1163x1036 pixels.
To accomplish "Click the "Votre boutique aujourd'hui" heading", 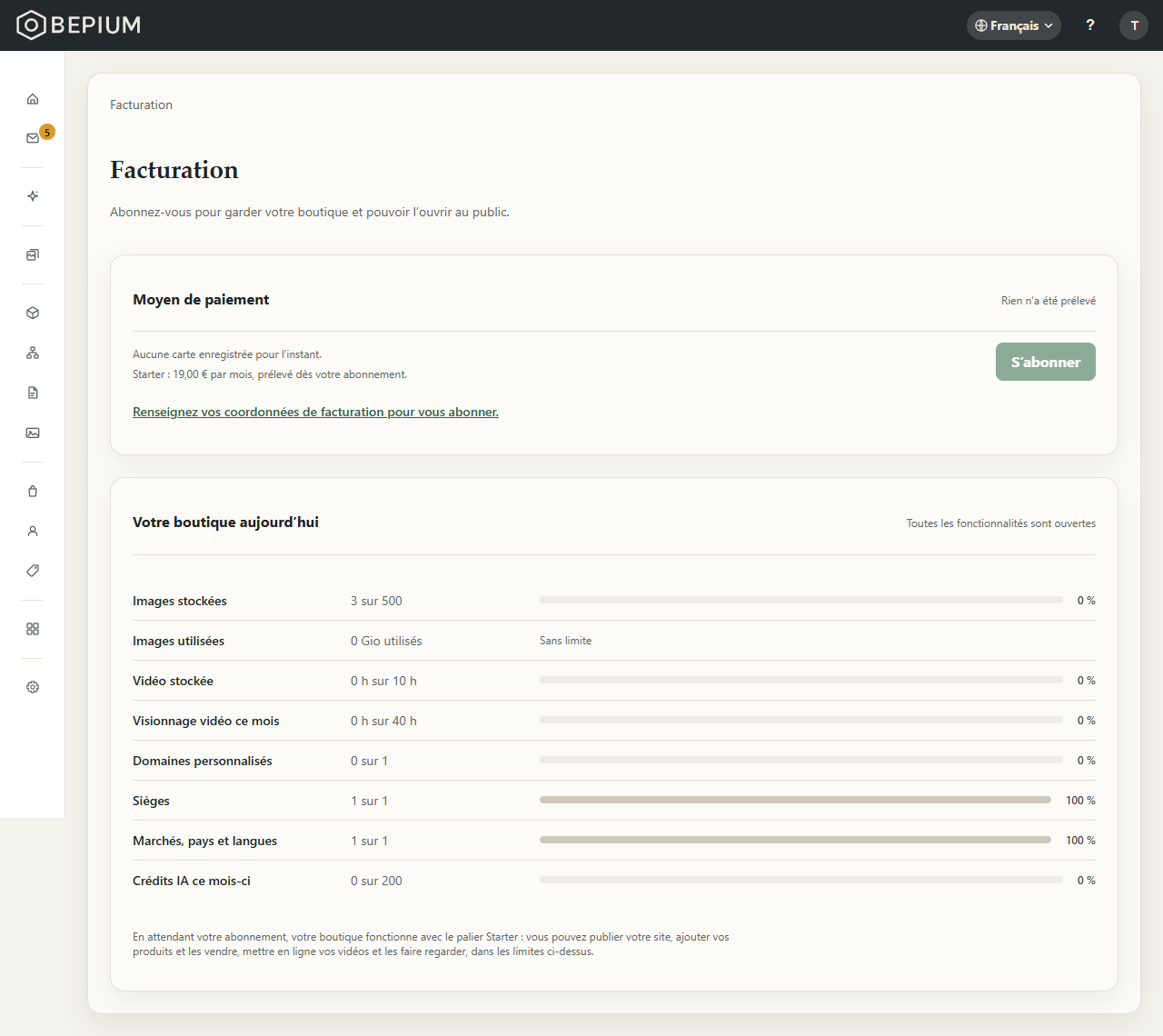I will [225, 523].
